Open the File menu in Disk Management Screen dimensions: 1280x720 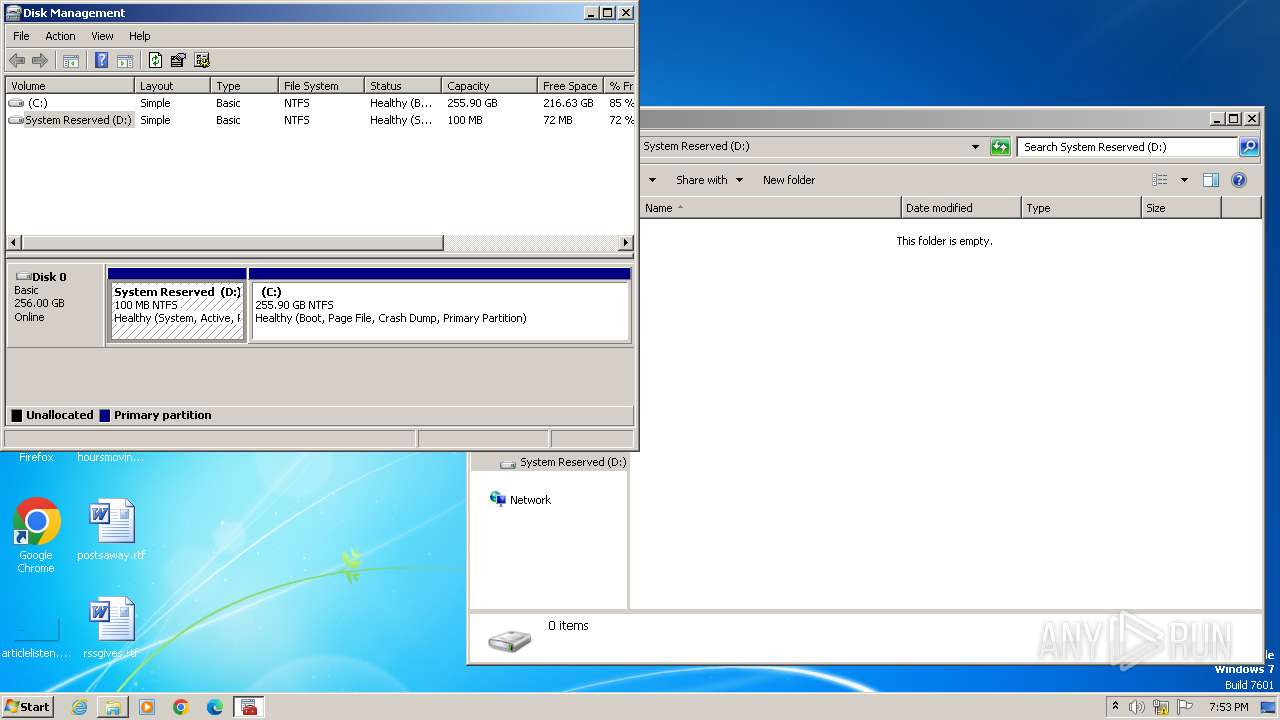click(21, 36)
